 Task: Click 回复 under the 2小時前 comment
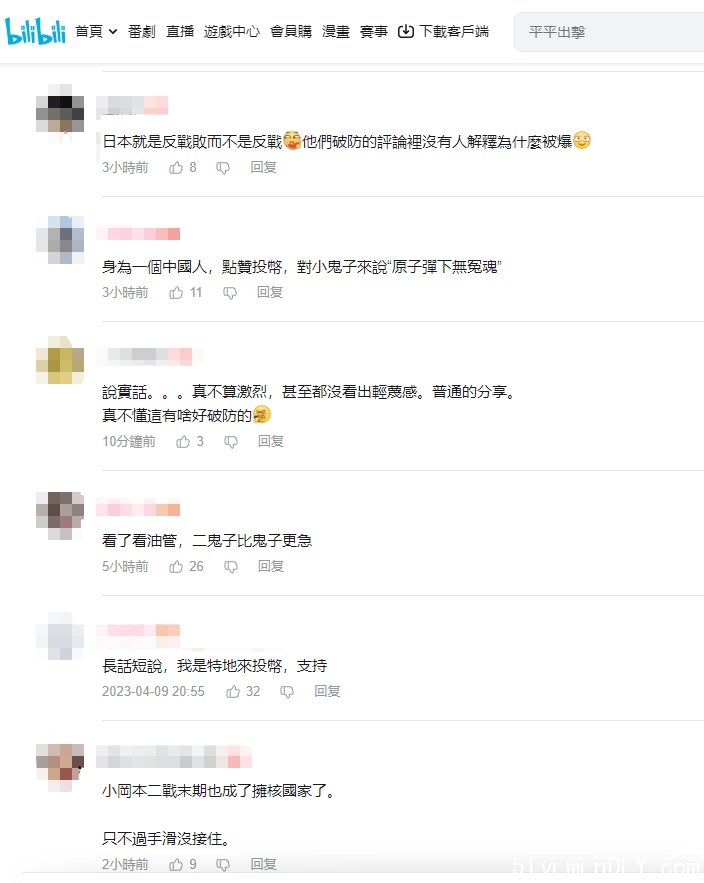[x=263, y=864]
